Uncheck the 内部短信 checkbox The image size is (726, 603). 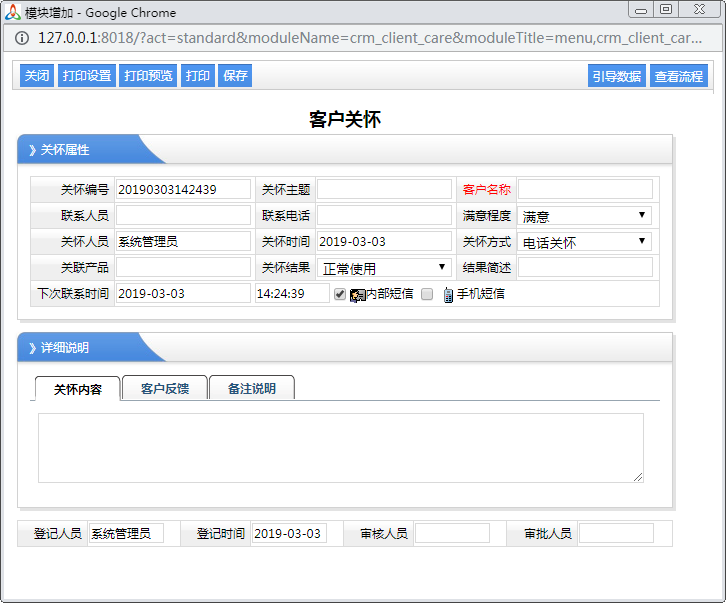340,294
